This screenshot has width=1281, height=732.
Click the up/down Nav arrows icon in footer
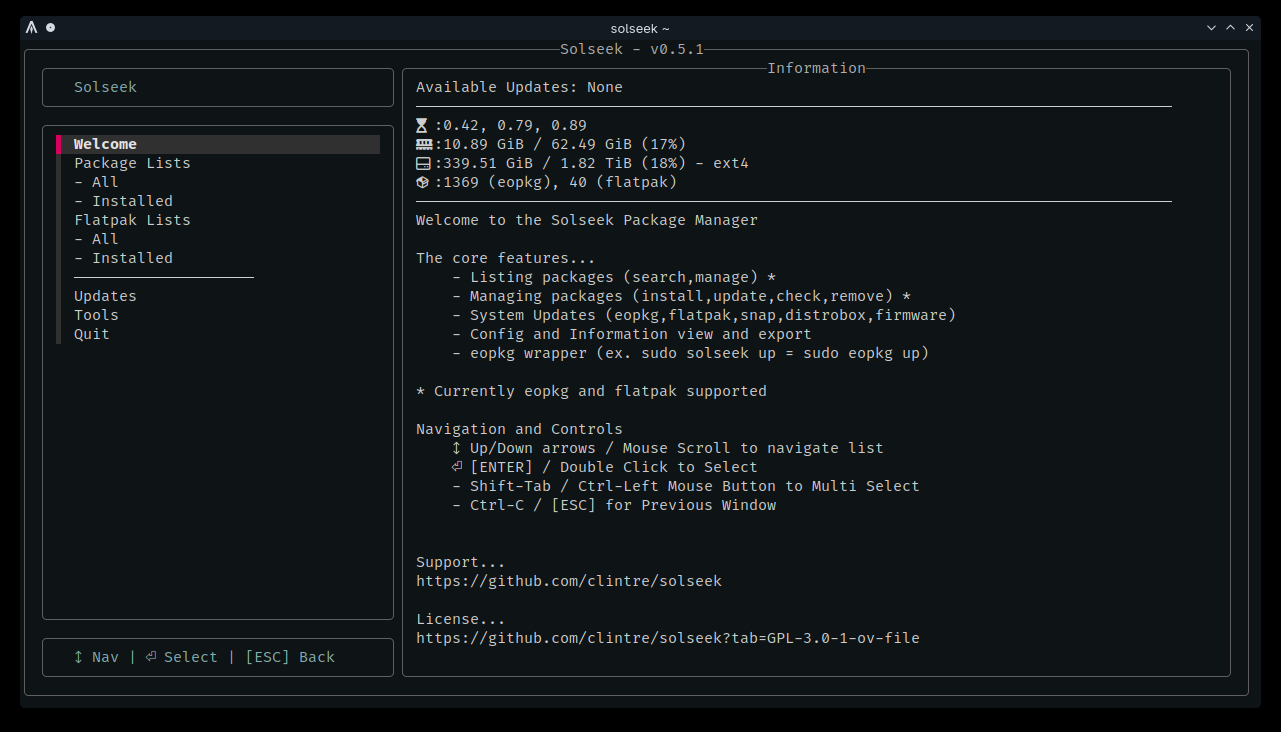[78, 657]
